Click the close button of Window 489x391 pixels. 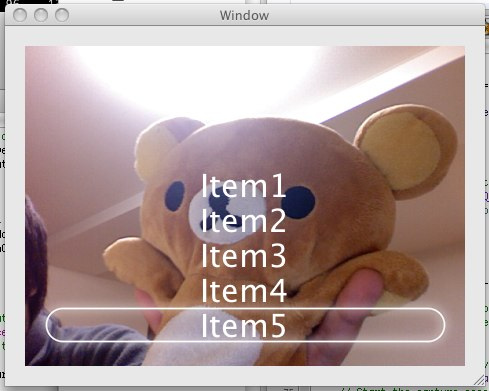(x=20, y=15)
